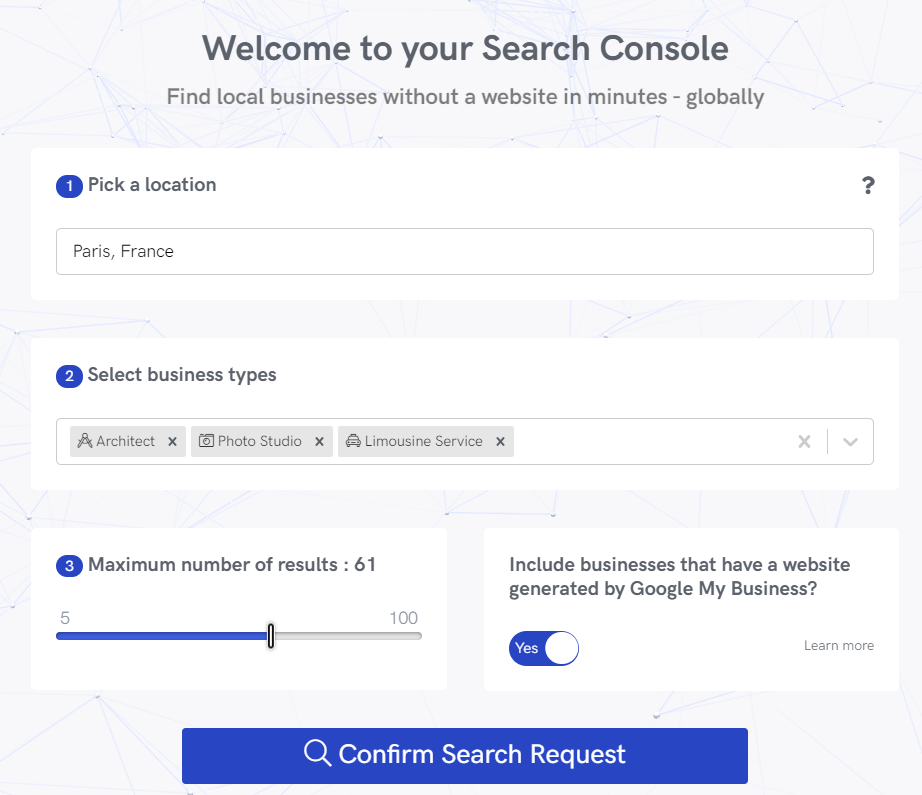922x795 pixels.
Task: Adjust the maximum results slider handle
Action: [x=270, y=635]
